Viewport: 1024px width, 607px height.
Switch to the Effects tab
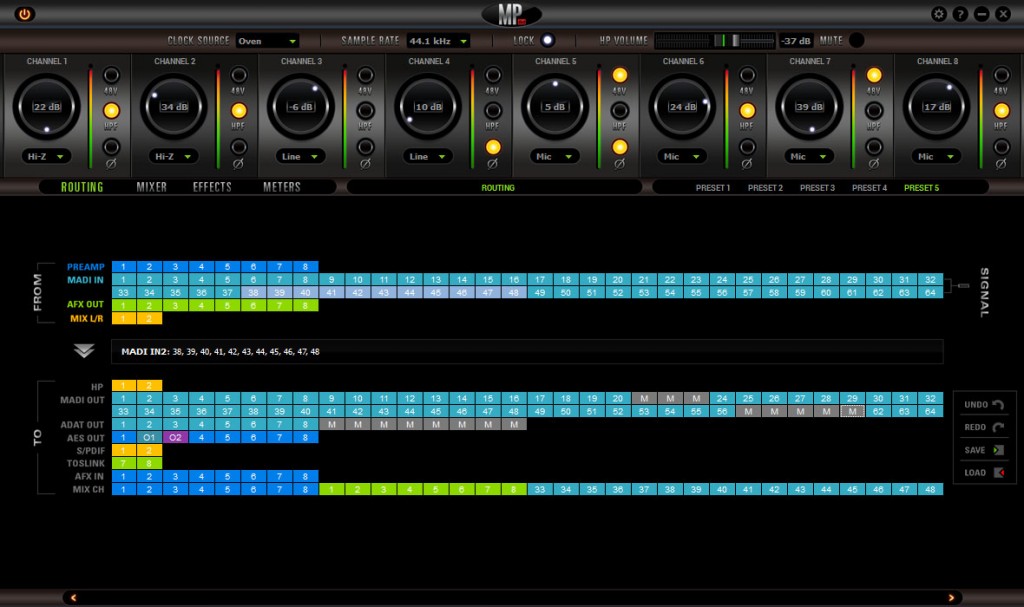click(x=212, y=187)
